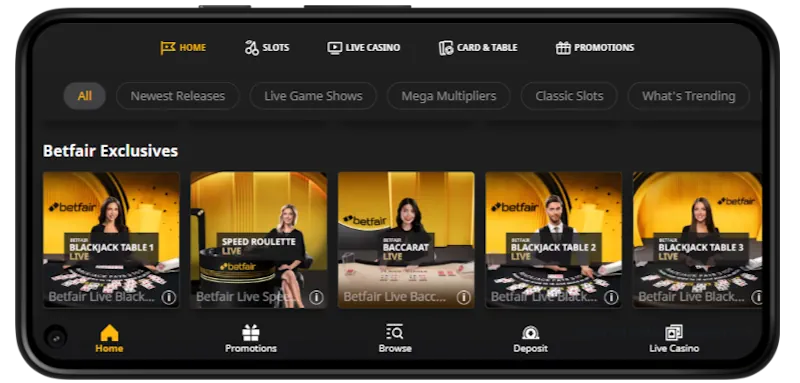This screenshot has width=800, height=383.
Task: Tap the Browse search icon in bottom bar
Action: point(395,333)
